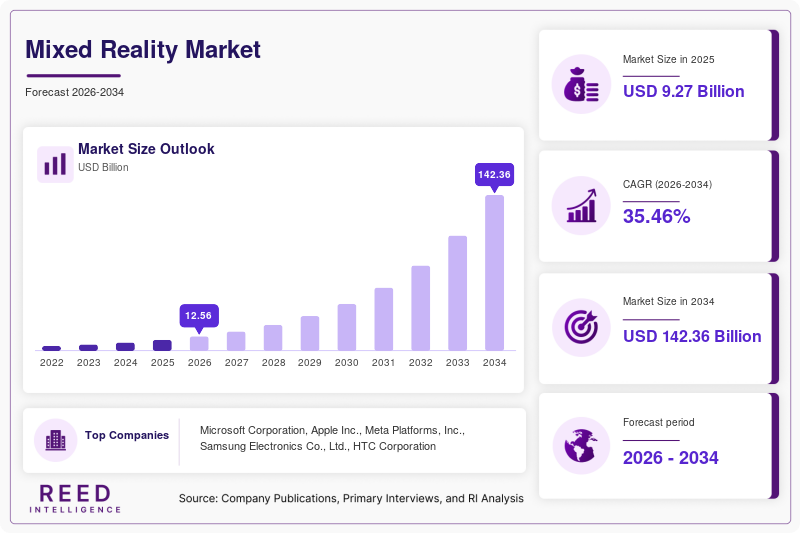Click the 2033 axis label
This screenshot has height=533, width=800.
click(458, 363)
